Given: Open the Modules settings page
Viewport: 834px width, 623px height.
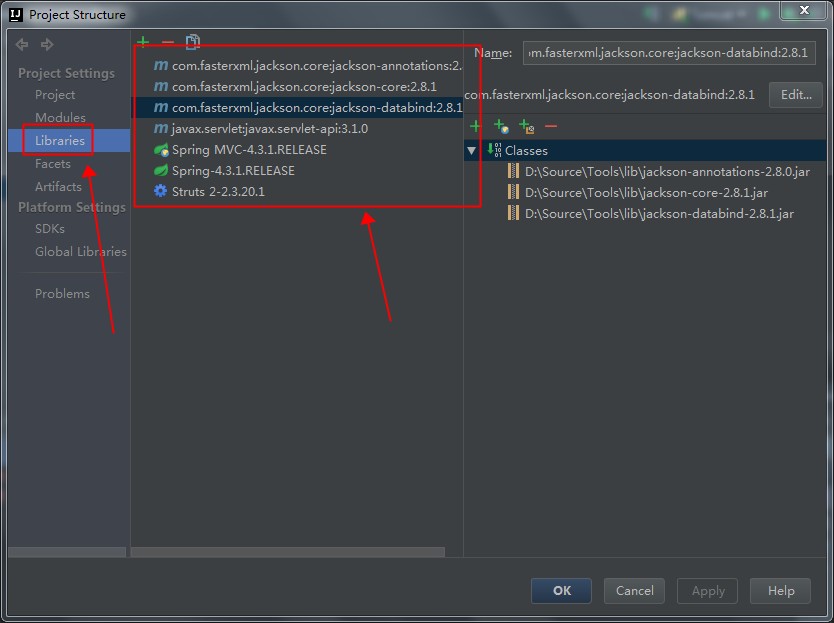Looking at the screenshot, I should [x=60, y=118].
